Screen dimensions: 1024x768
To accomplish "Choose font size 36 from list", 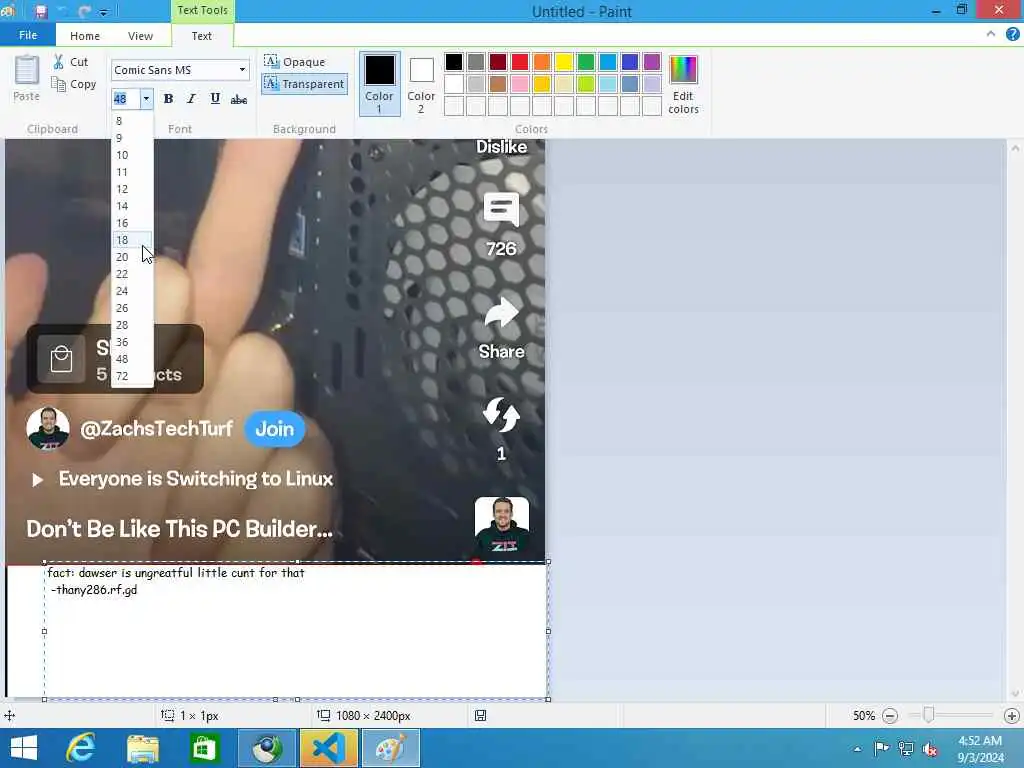I will click(132, 342).
